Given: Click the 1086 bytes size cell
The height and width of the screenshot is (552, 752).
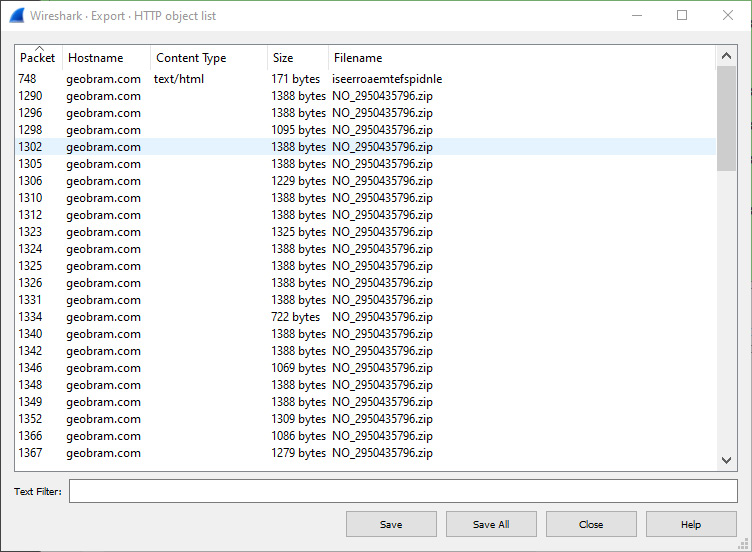Looking at the screenshot, I should pos(298,436).
